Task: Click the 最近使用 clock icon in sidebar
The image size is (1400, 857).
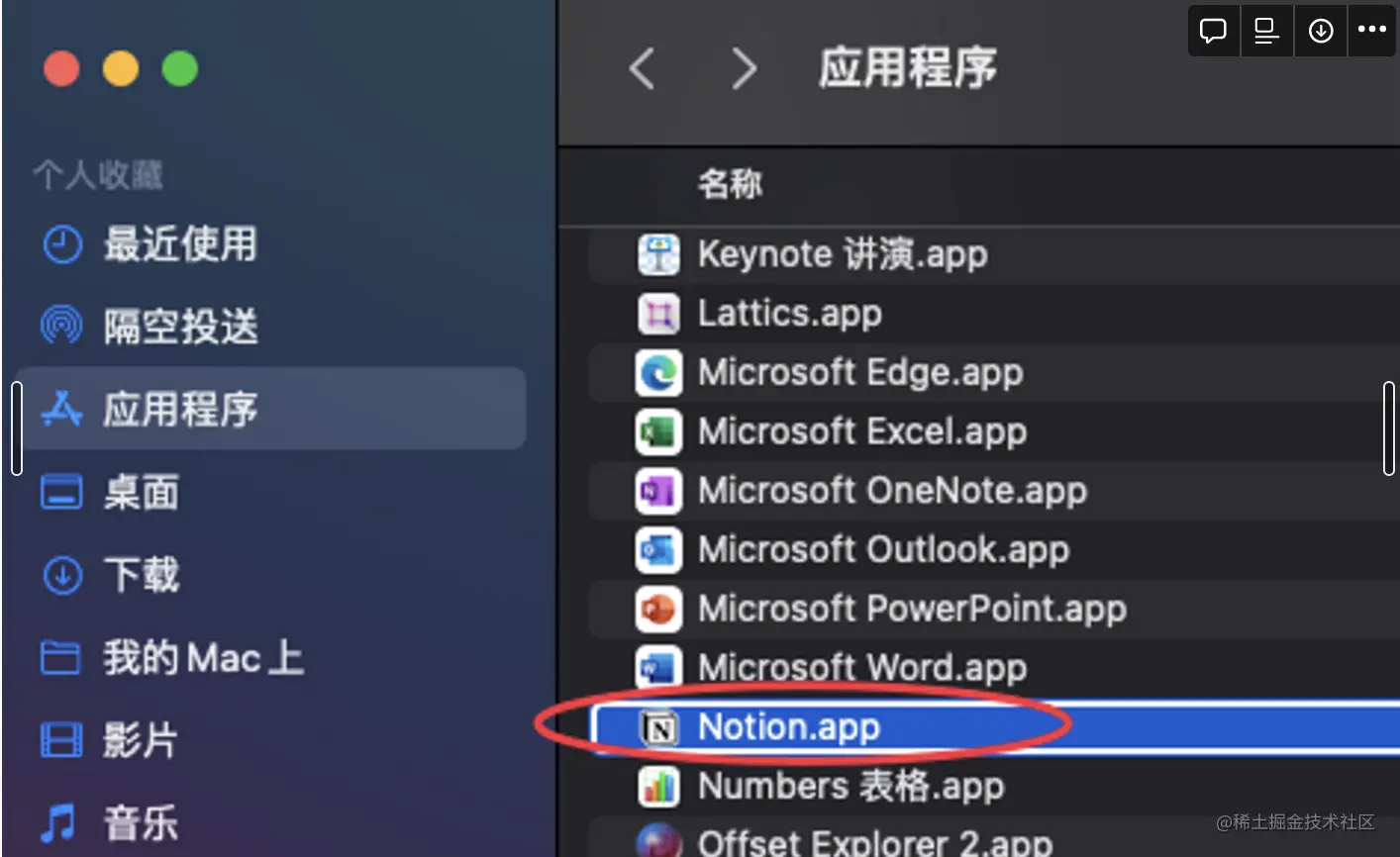Action: (x=62, y=244)
